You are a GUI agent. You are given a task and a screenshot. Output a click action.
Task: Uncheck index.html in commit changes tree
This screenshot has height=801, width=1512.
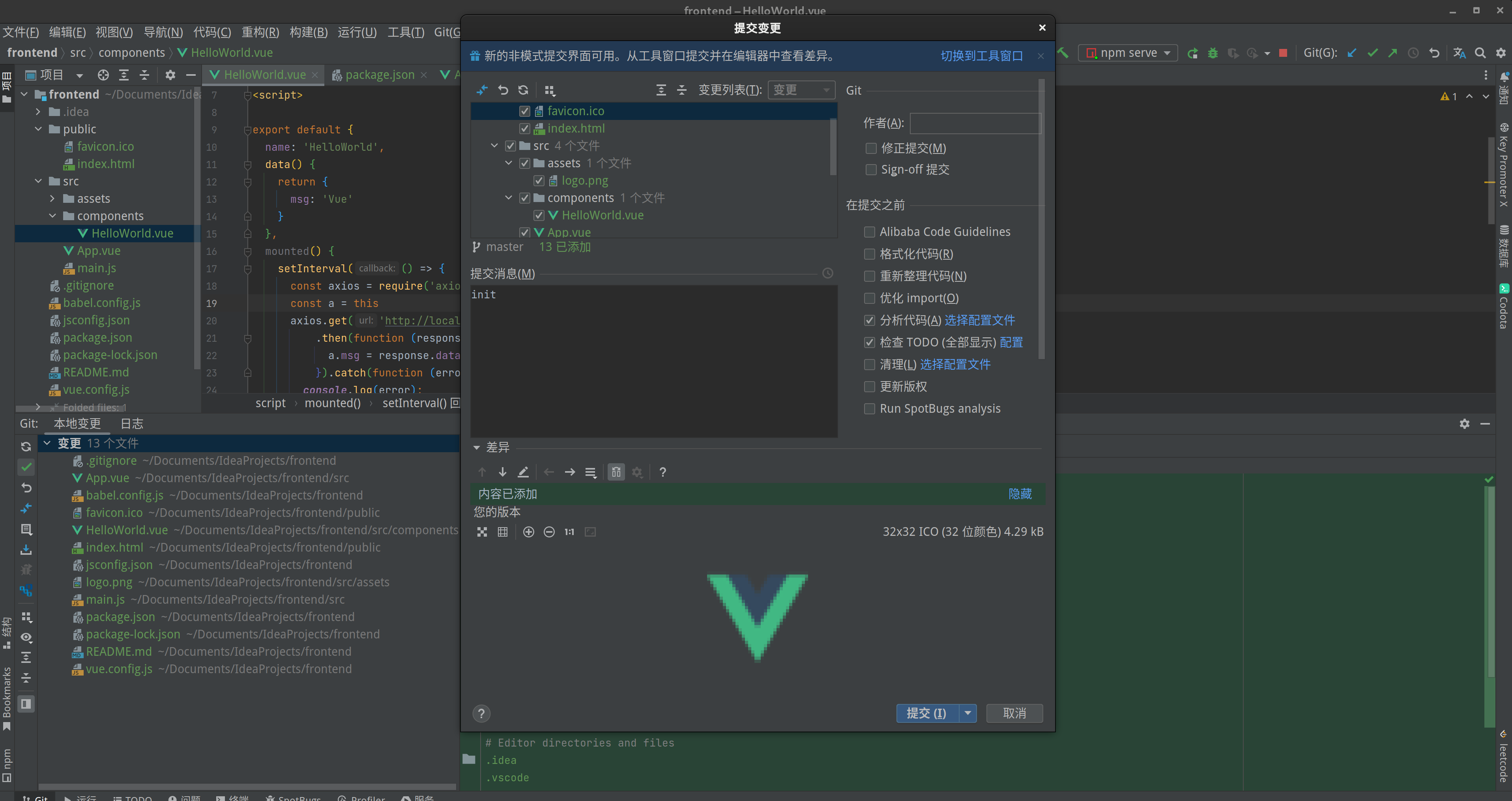click(x=525, y=129)
